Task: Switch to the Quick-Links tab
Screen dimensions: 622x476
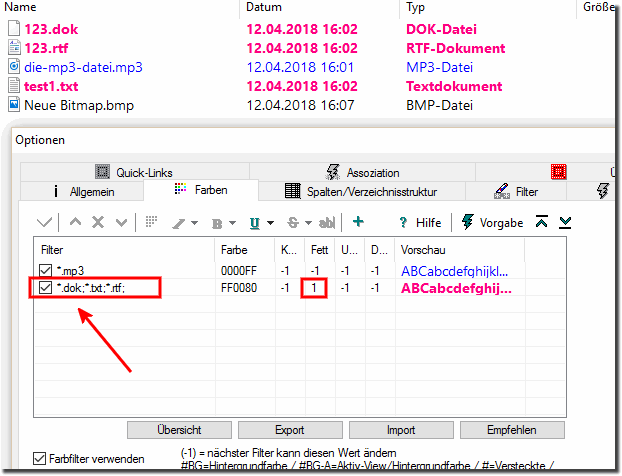Action: (x=134, y=173)
